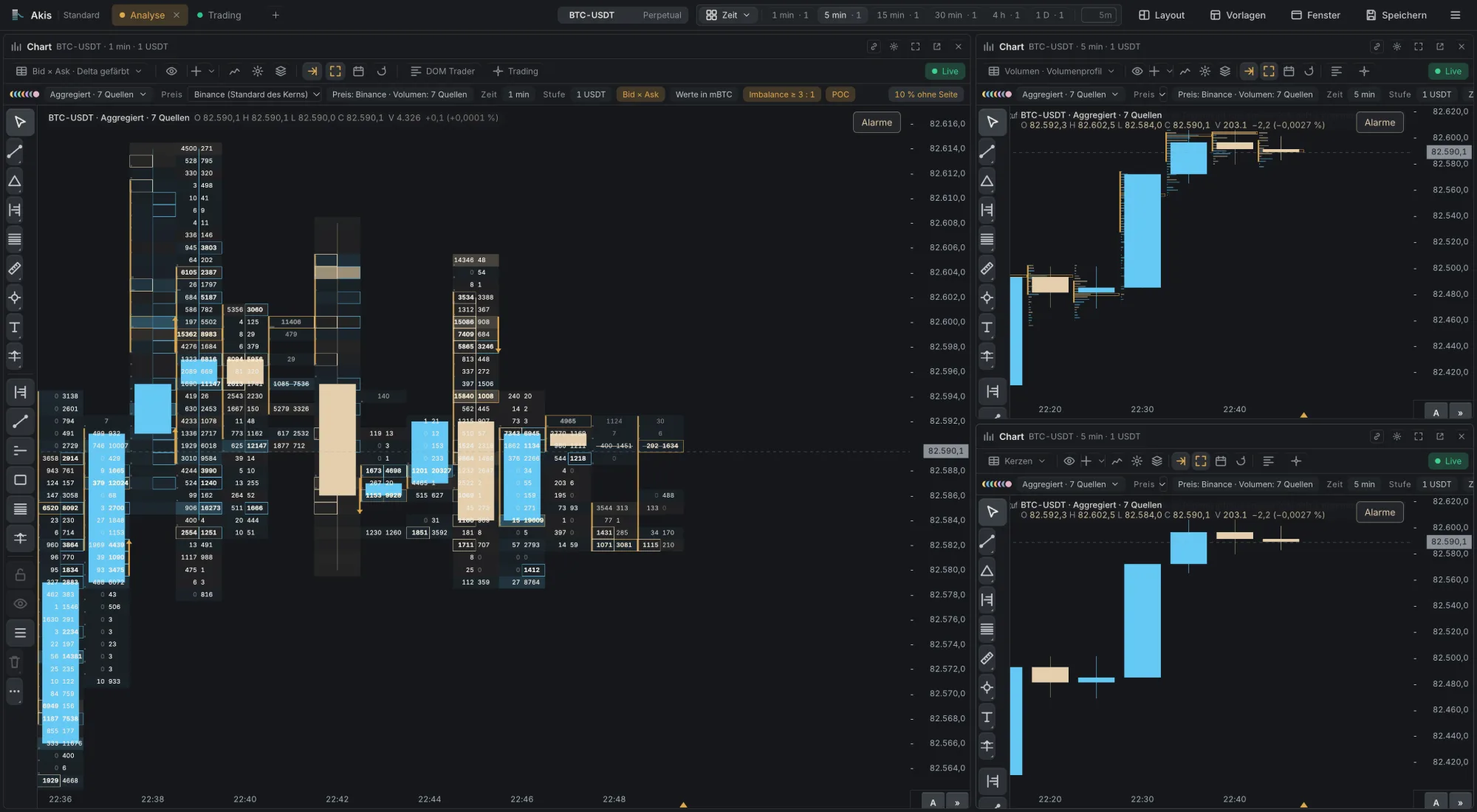Expand the Kerzen chart type dropdown
This screenshot has width=1477, height=812.
1017,461
